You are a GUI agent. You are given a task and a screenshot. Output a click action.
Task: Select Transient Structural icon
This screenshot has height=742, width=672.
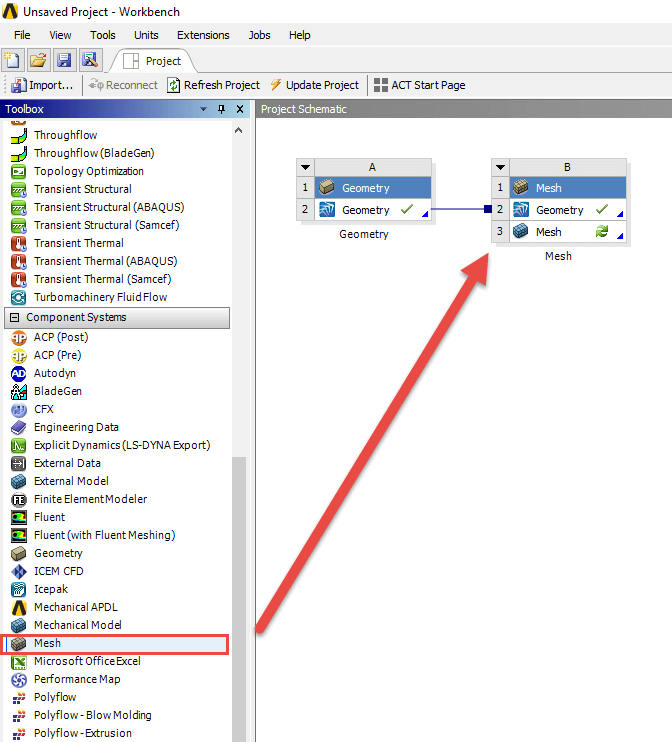18,189
